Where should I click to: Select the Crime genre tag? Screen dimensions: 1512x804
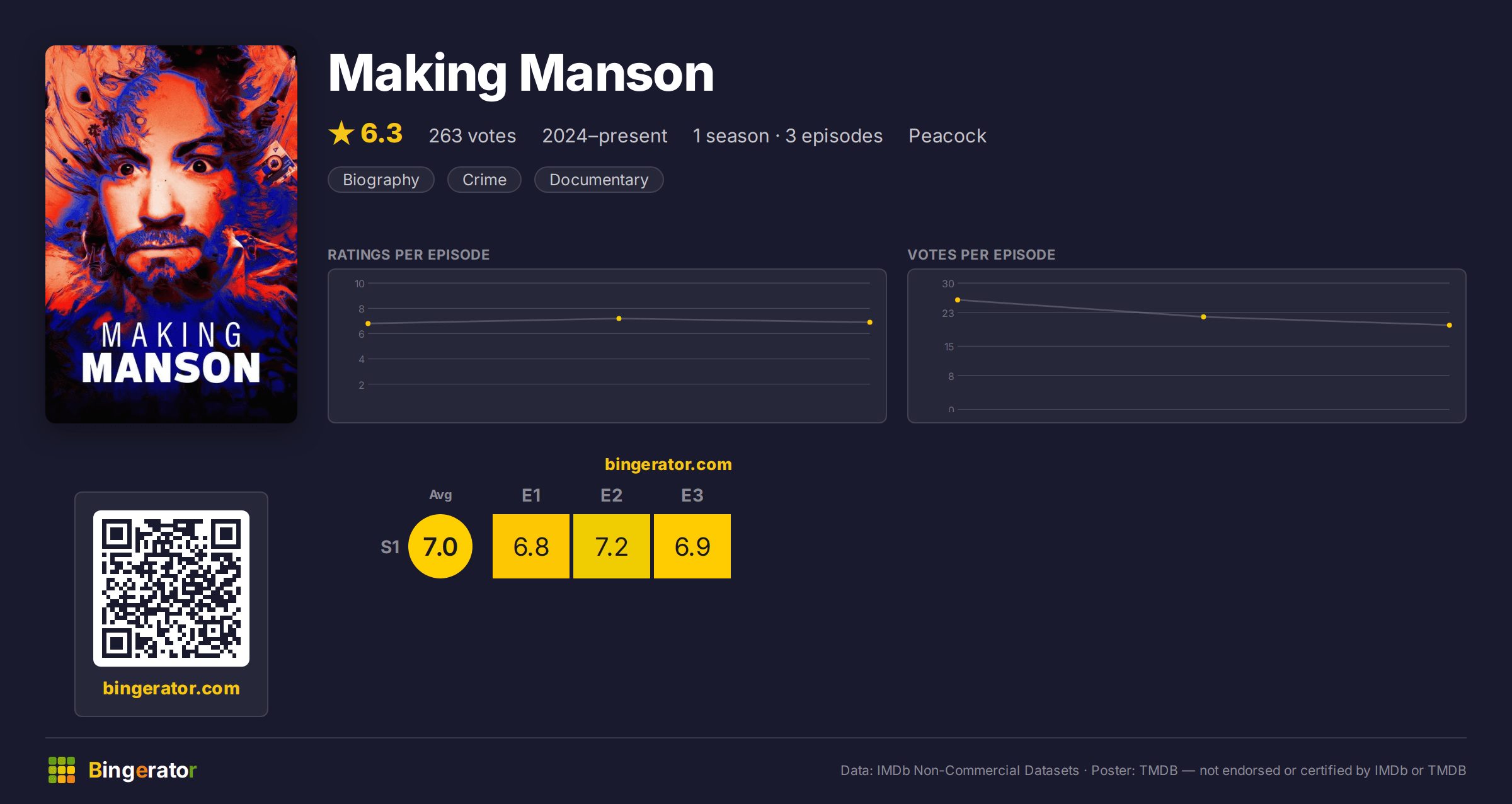(x=484, y=180)
